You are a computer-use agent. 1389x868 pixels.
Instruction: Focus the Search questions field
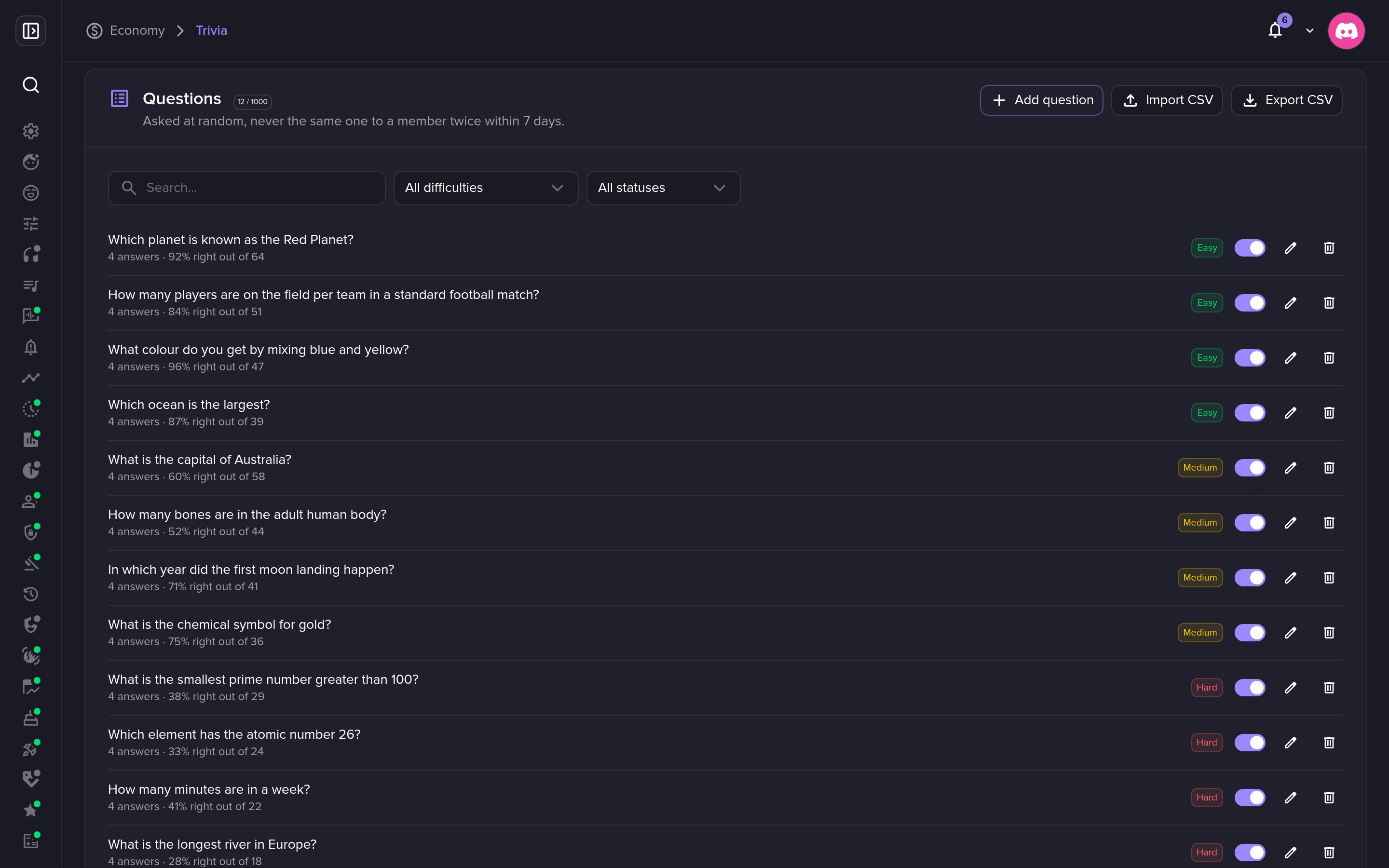click(247, 188)
